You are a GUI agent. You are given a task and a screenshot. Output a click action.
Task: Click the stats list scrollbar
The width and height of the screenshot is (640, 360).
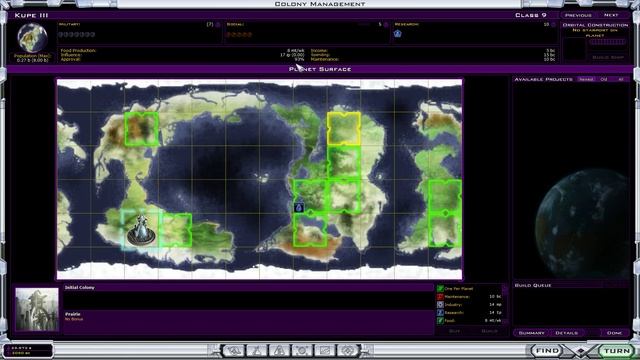[505, 304]
